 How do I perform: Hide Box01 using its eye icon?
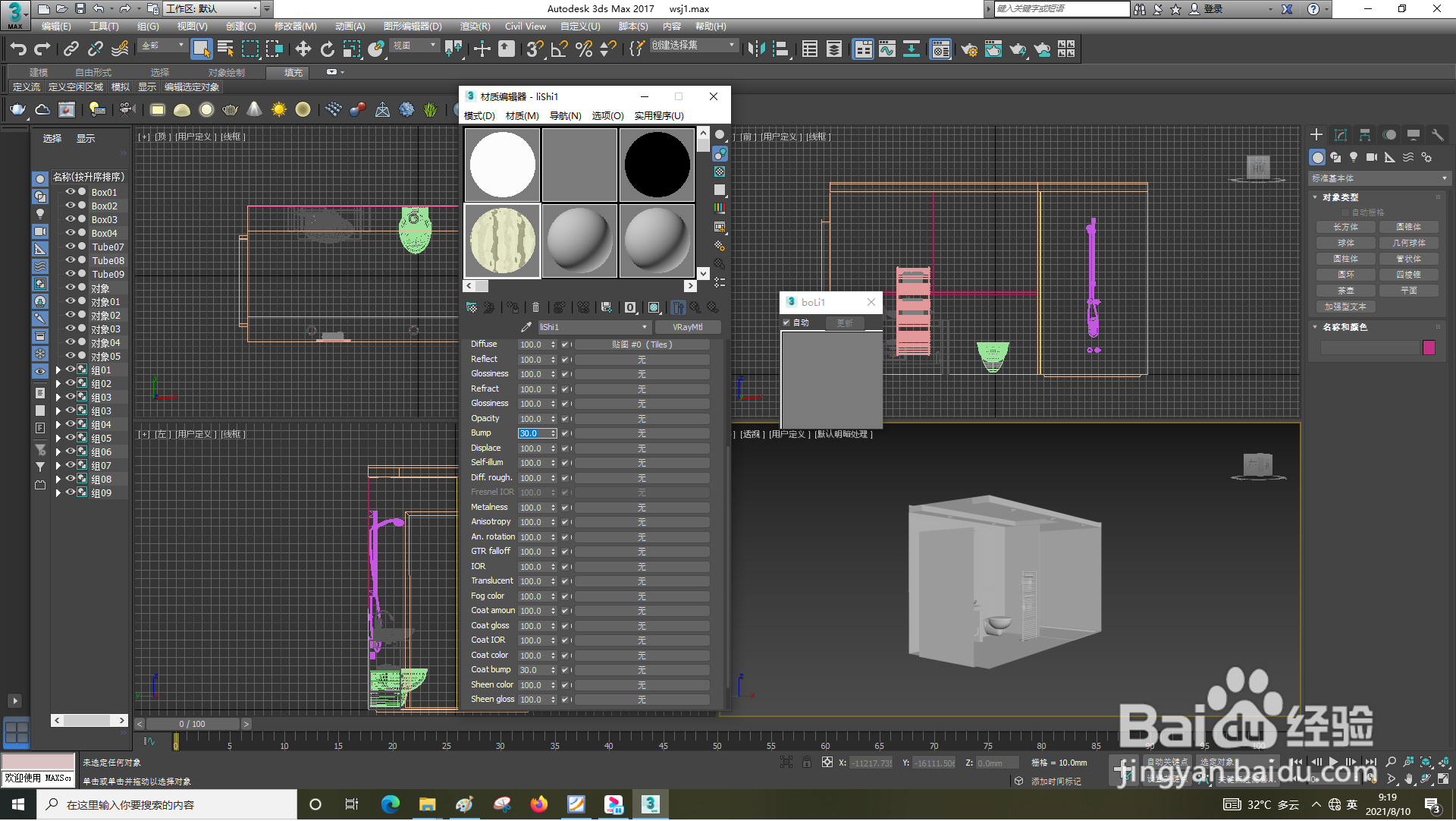[70, 192]
